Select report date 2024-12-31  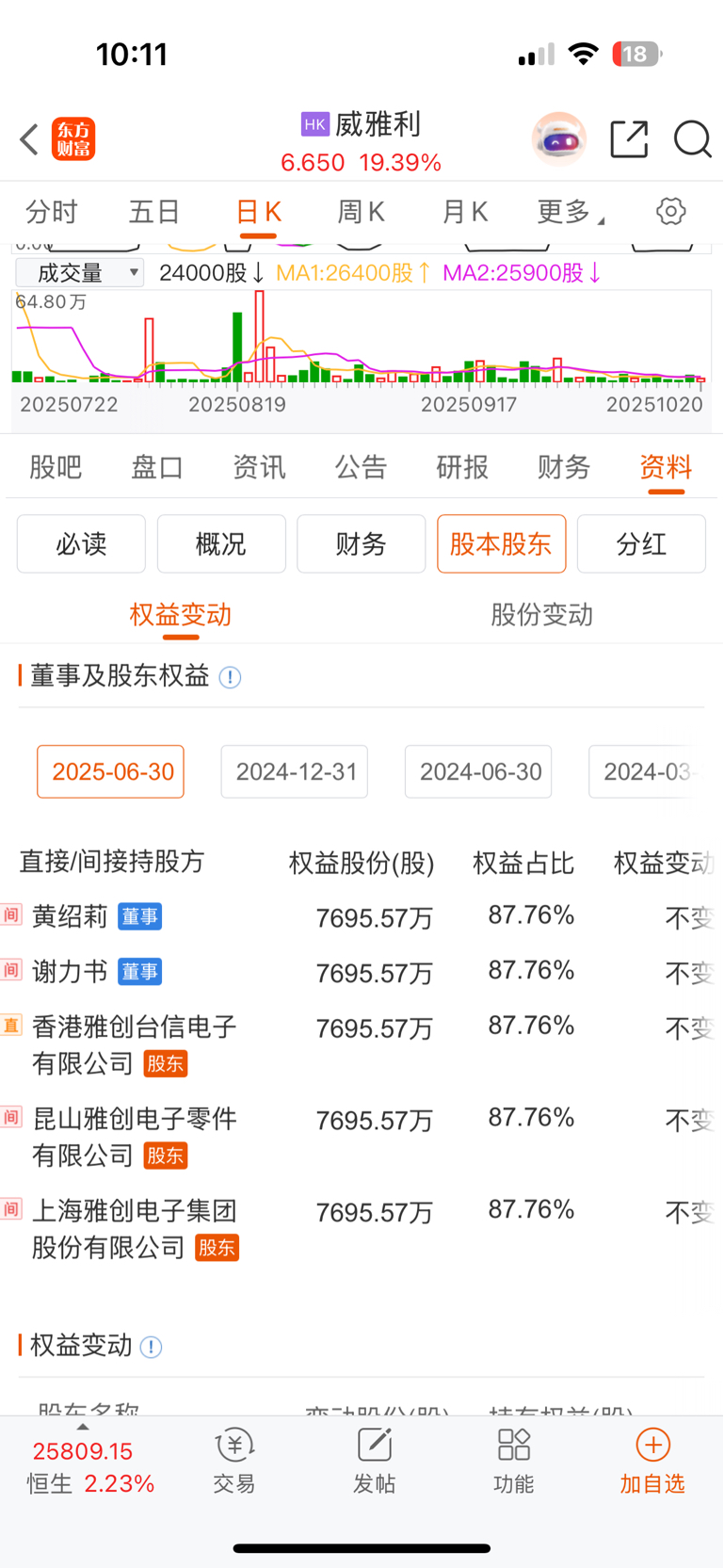point(295,772)
